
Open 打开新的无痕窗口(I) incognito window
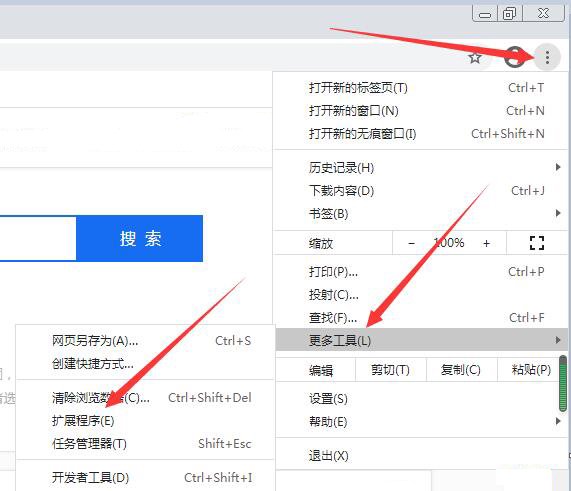pyautogui.click(x=421, y=134)
